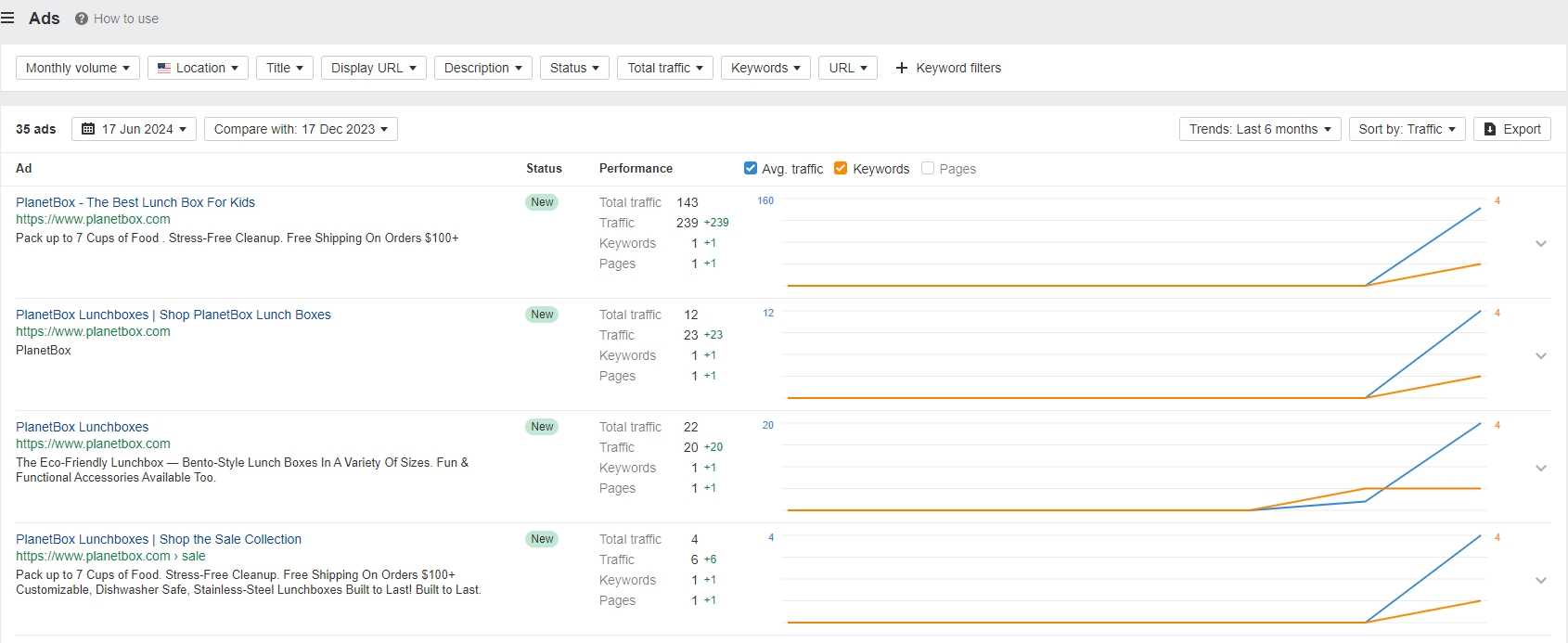Open the Total traffic filter dropdown
The image size is (1568, 643).
pos(665,68)
